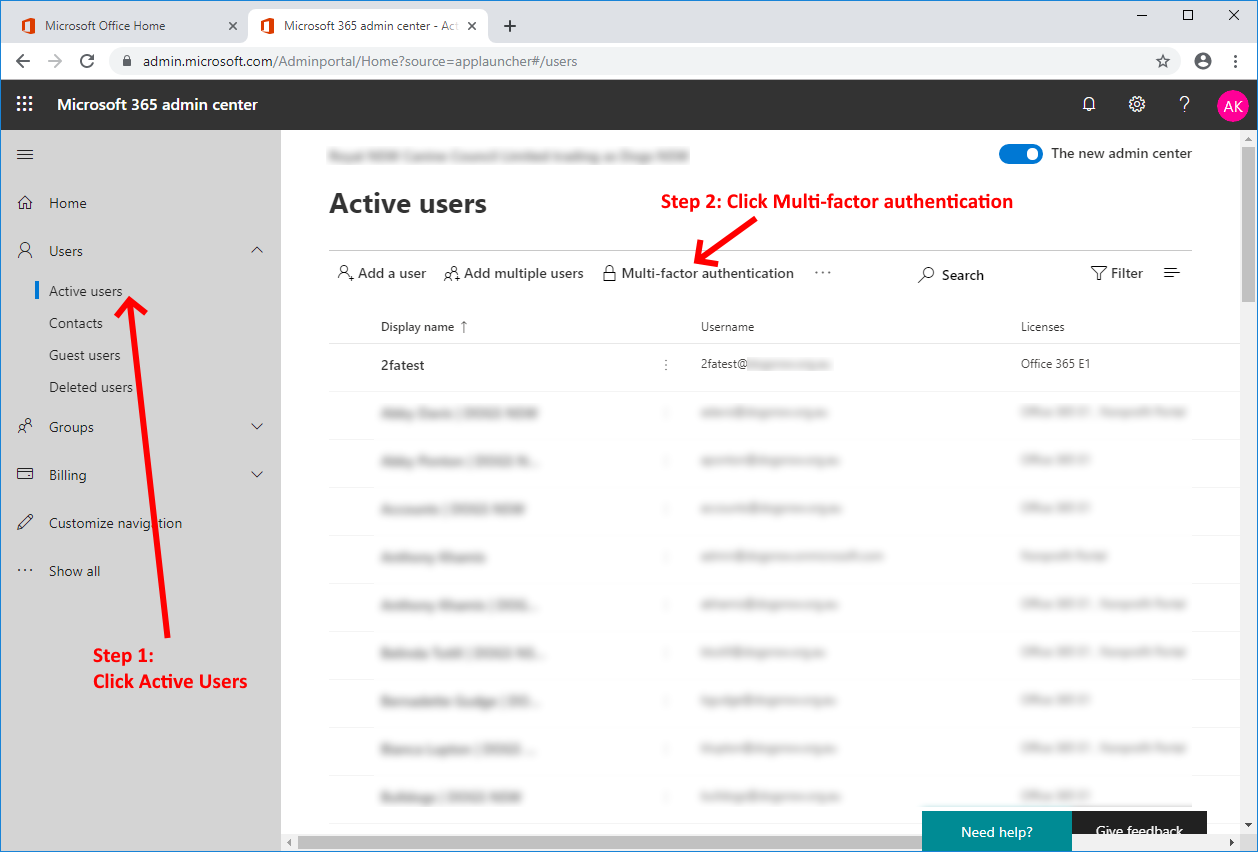Viewport: 1258px width, 852px height.
Task: Open the 2fatest user entry
Action: tap(403, 365)
